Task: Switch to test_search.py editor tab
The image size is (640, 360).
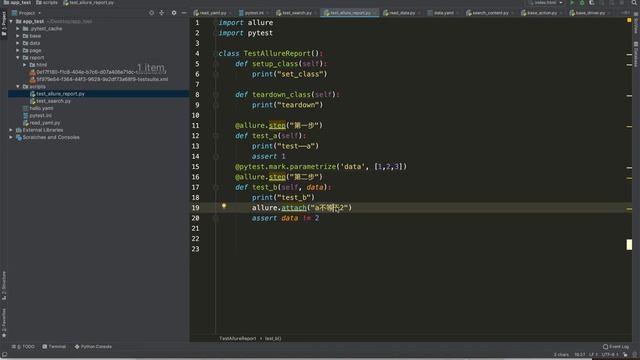Action: click(296, 13)
